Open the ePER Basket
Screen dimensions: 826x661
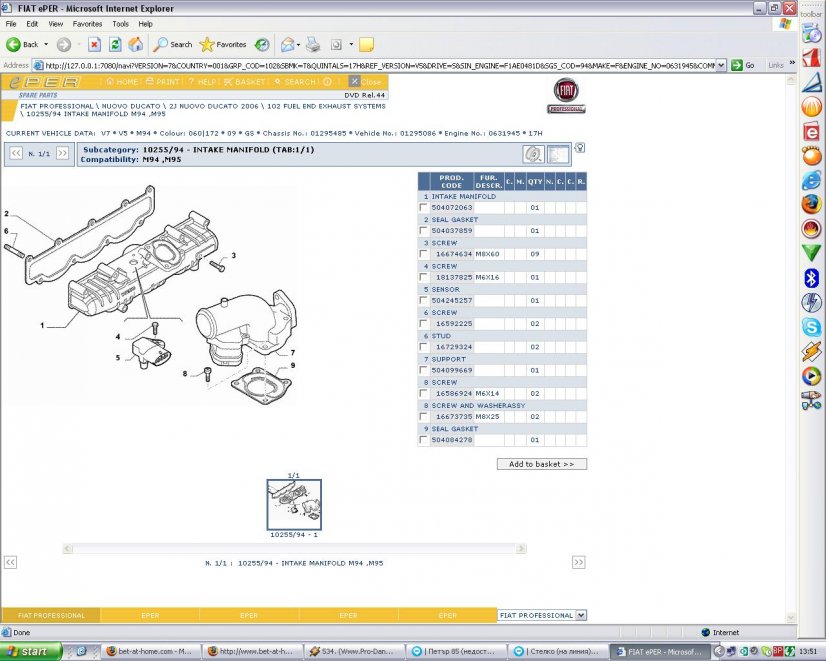(x=245, y=82)
